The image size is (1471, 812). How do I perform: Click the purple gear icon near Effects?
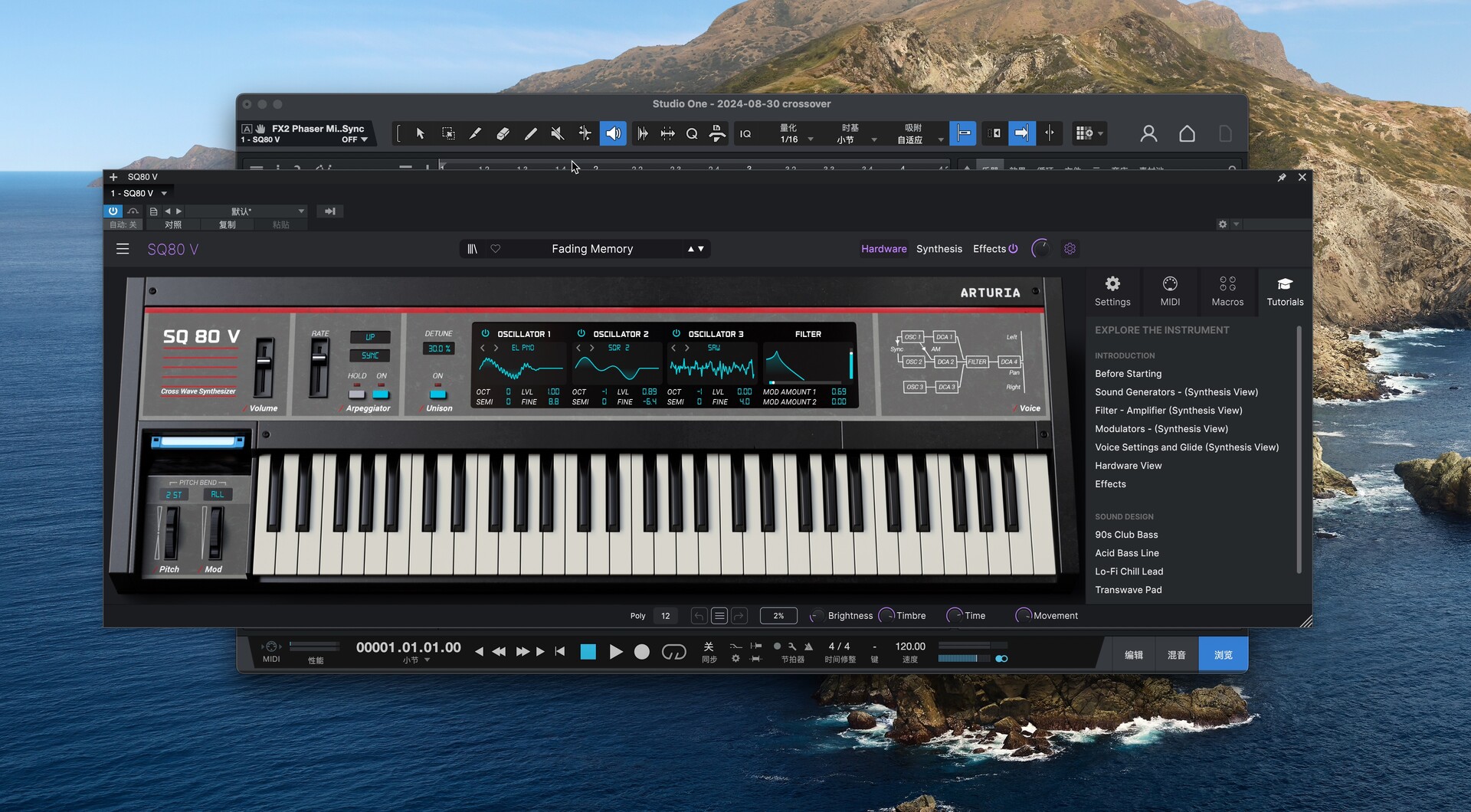1070,249
